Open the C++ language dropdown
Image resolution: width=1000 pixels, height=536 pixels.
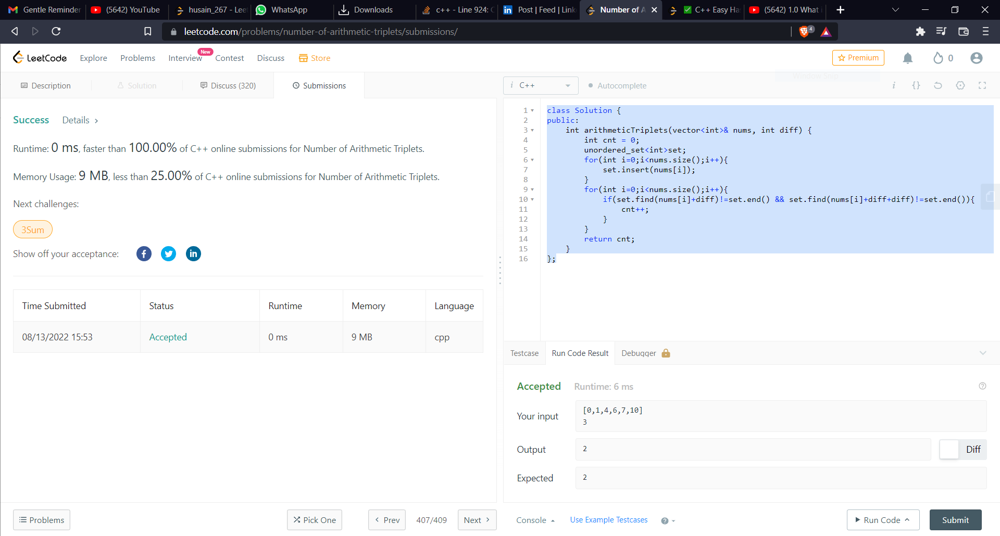click(540, 86)
